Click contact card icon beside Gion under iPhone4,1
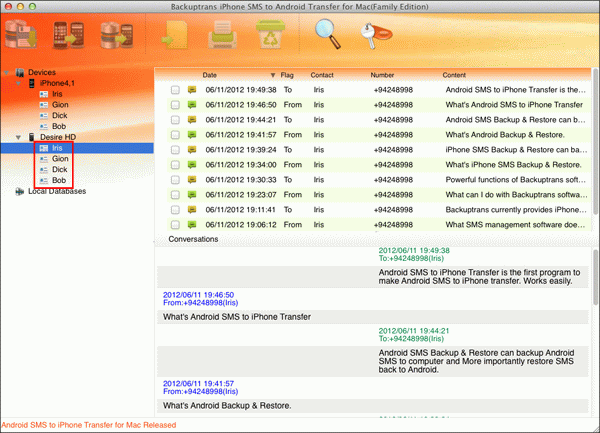The width and height of the screenshot is (600, 433). point(44,105)
